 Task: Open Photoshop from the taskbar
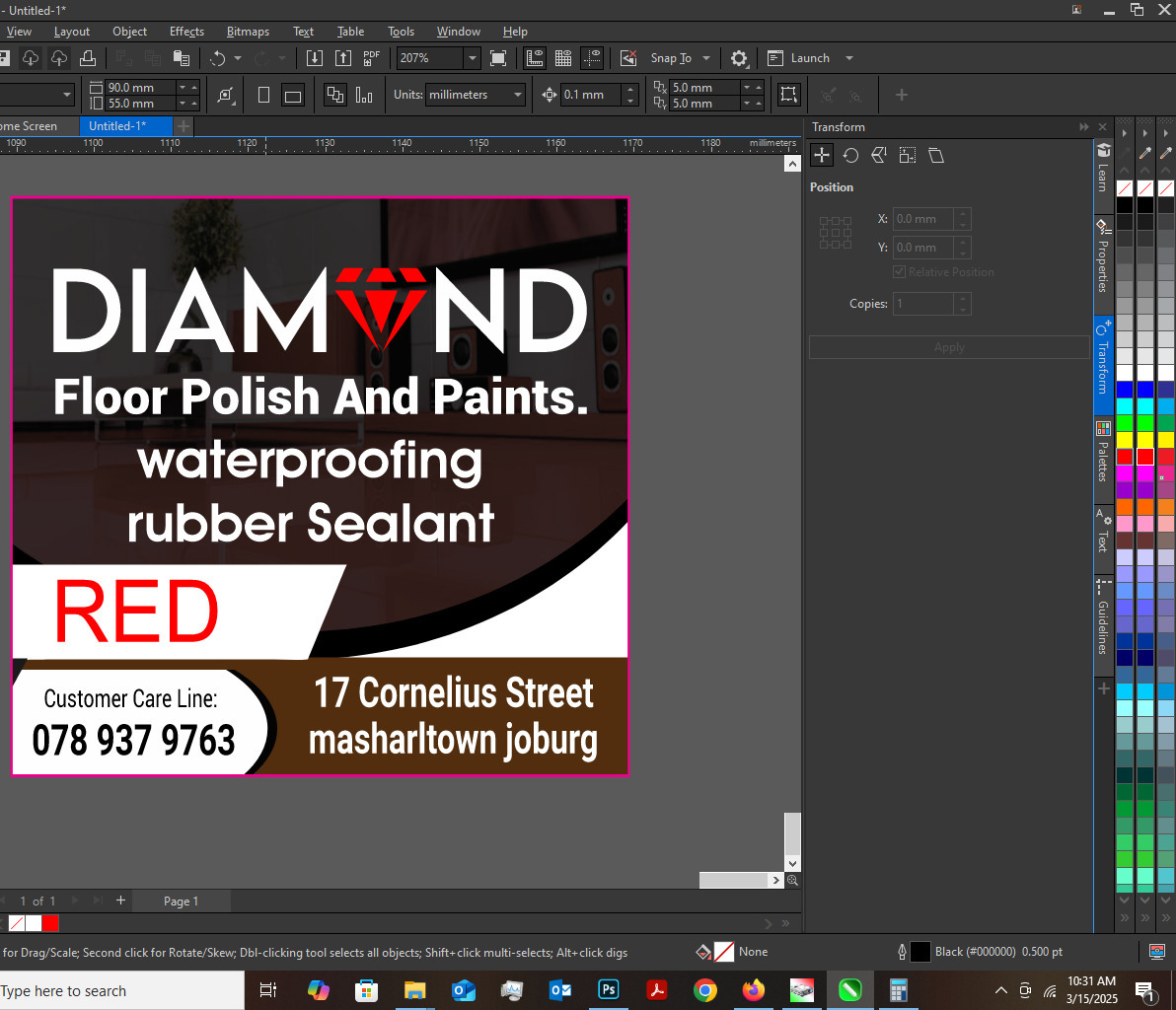click(608, 990)
